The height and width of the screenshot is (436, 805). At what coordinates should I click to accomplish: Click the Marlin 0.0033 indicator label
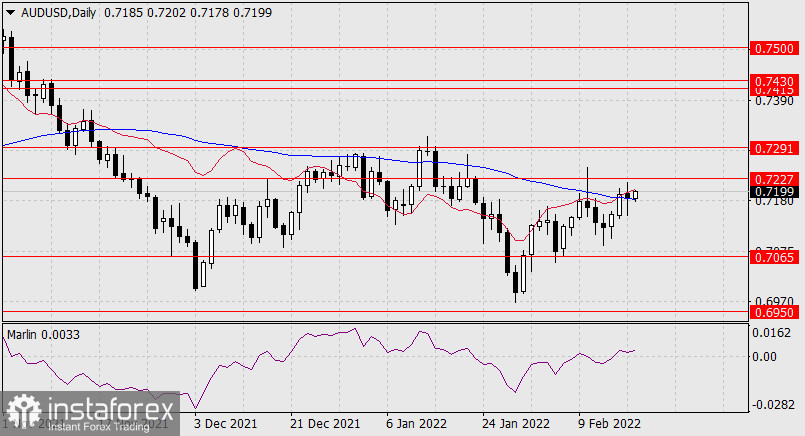click(x=41, y=332)
